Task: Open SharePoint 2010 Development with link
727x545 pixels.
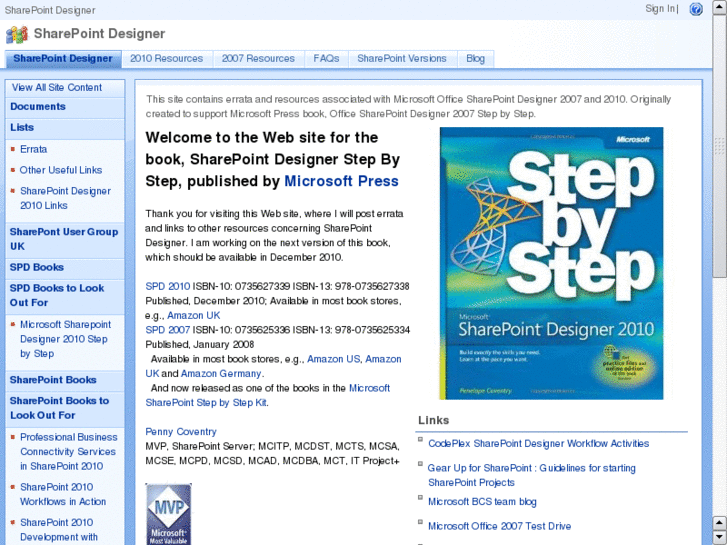Action: (x=59, y=530)
